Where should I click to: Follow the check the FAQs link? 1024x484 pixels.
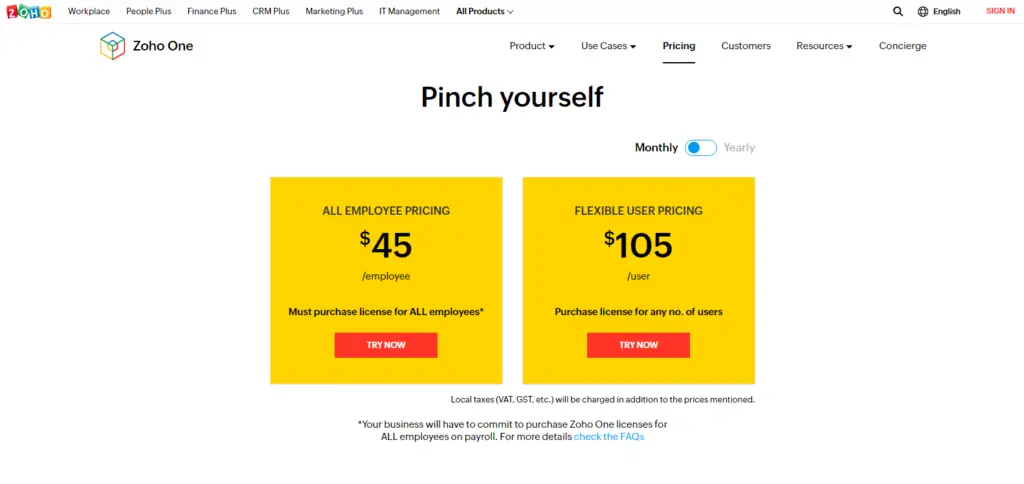[609, 436]
